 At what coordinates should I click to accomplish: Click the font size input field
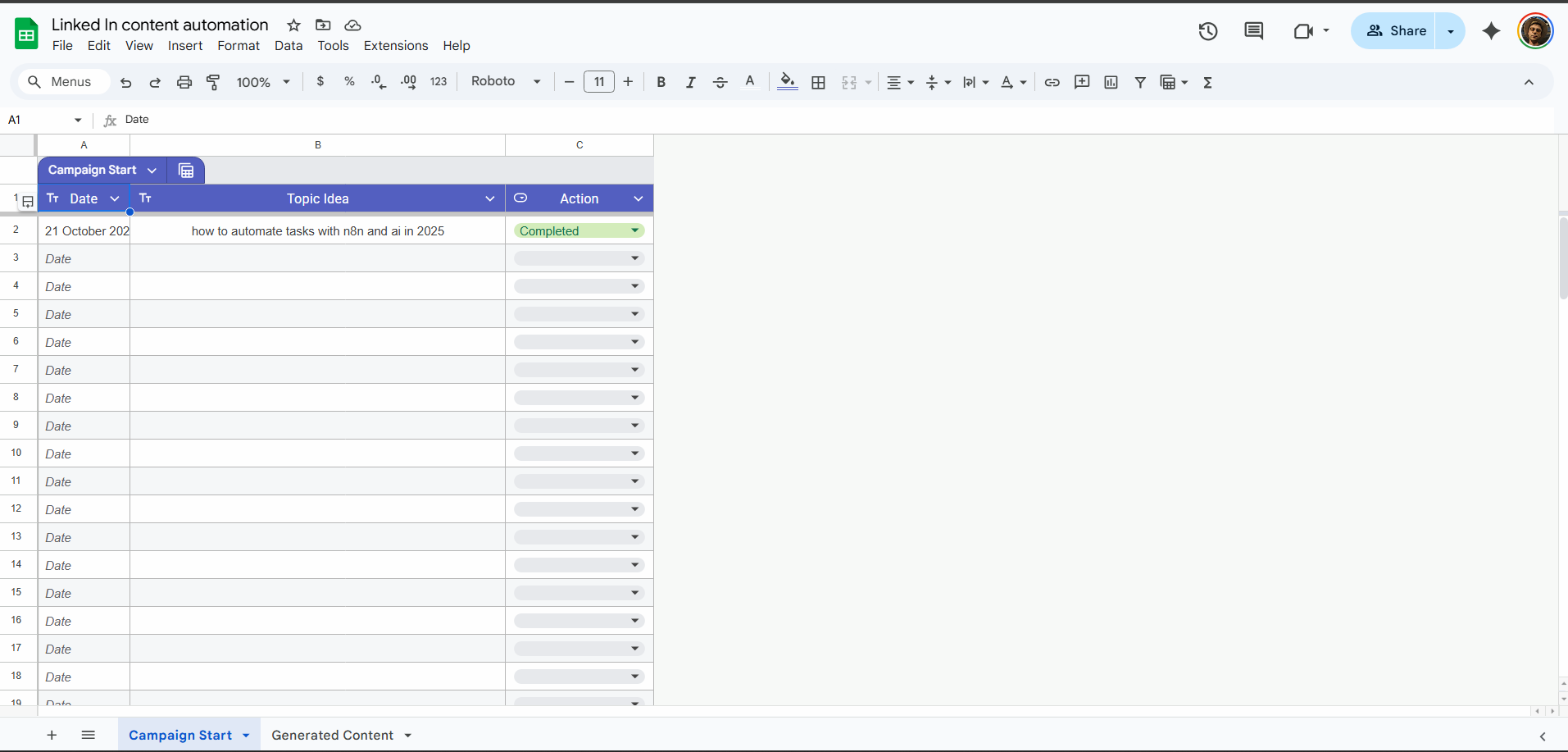tap(598, 82)
